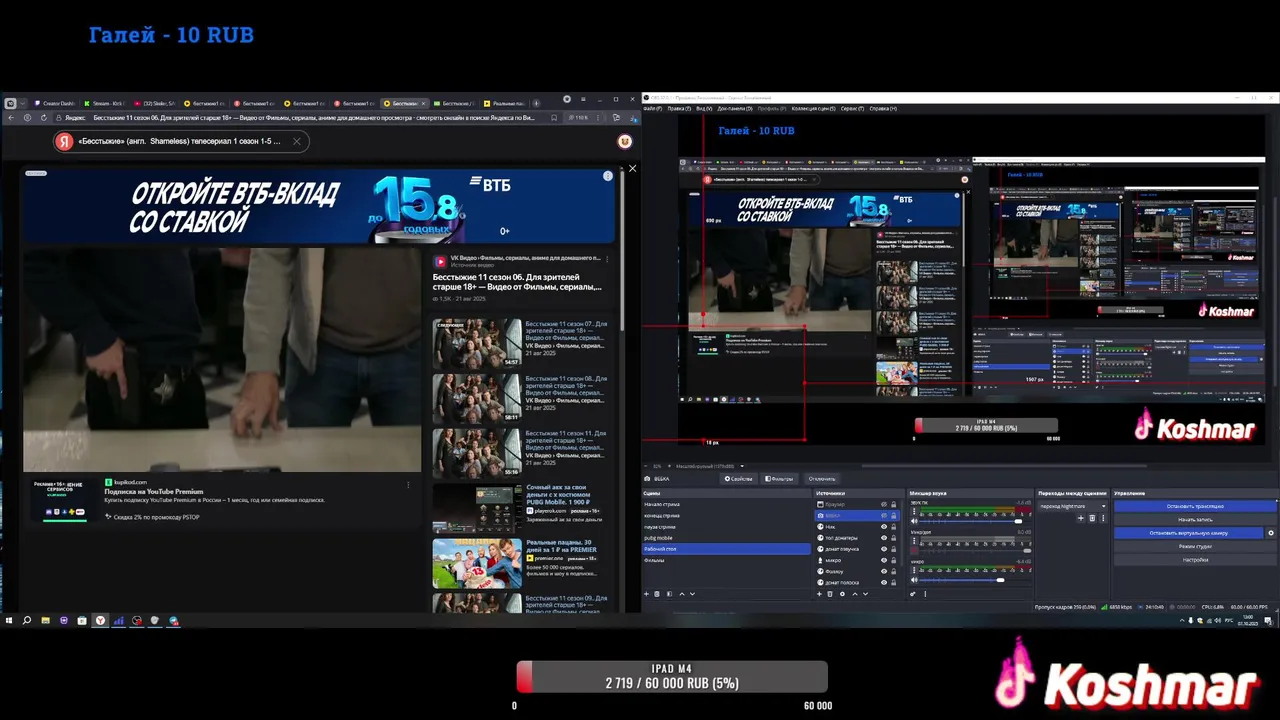Click Остановить виртуальную камеру button

[1188, 533]
